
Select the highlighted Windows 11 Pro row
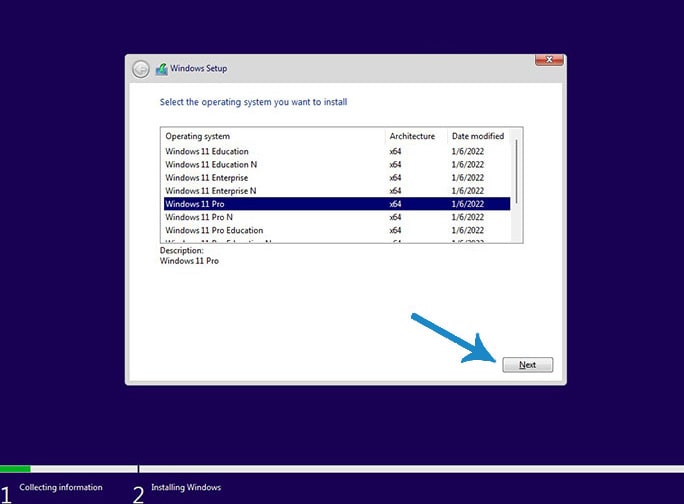[195, 204]
